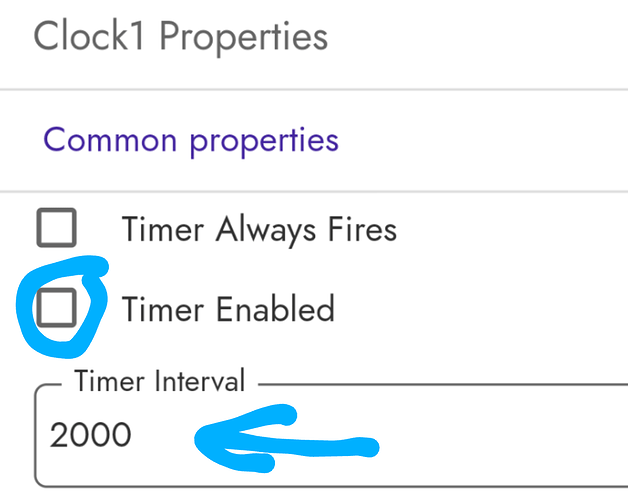
Task: Click the Timer Enabled label text
Action: 228,309
